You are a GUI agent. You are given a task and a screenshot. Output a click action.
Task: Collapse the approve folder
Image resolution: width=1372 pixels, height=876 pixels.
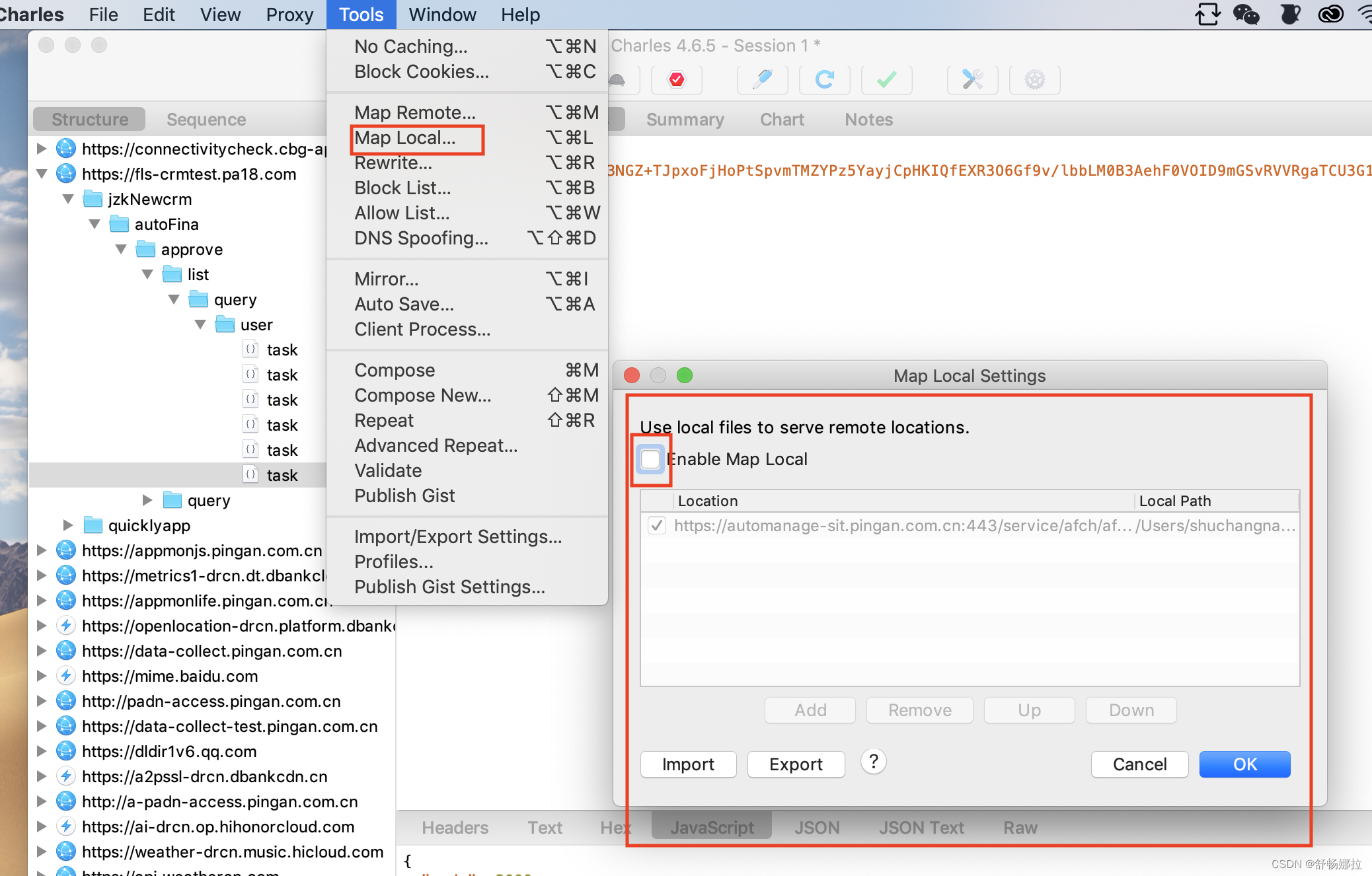tap(121, 249)
